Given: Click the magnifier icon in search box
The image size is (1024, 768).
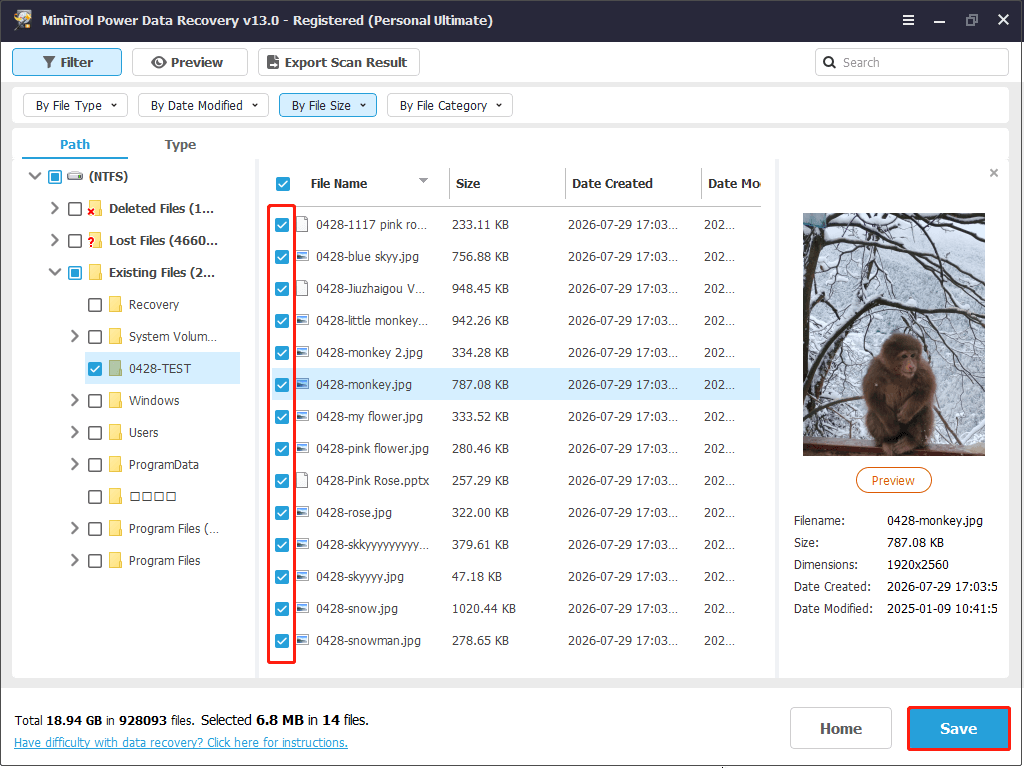Looking at the screenshot, I should click(829, 62).
